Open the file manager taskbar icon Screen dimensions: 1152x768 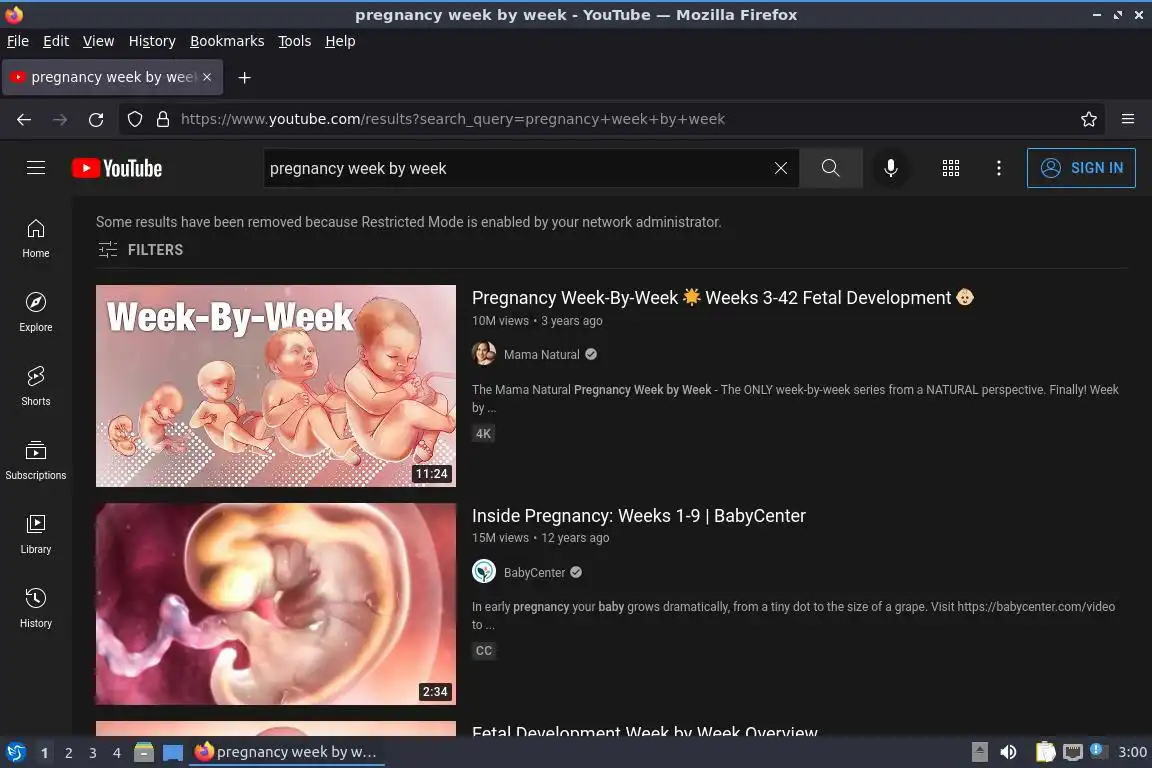[144, 752]
